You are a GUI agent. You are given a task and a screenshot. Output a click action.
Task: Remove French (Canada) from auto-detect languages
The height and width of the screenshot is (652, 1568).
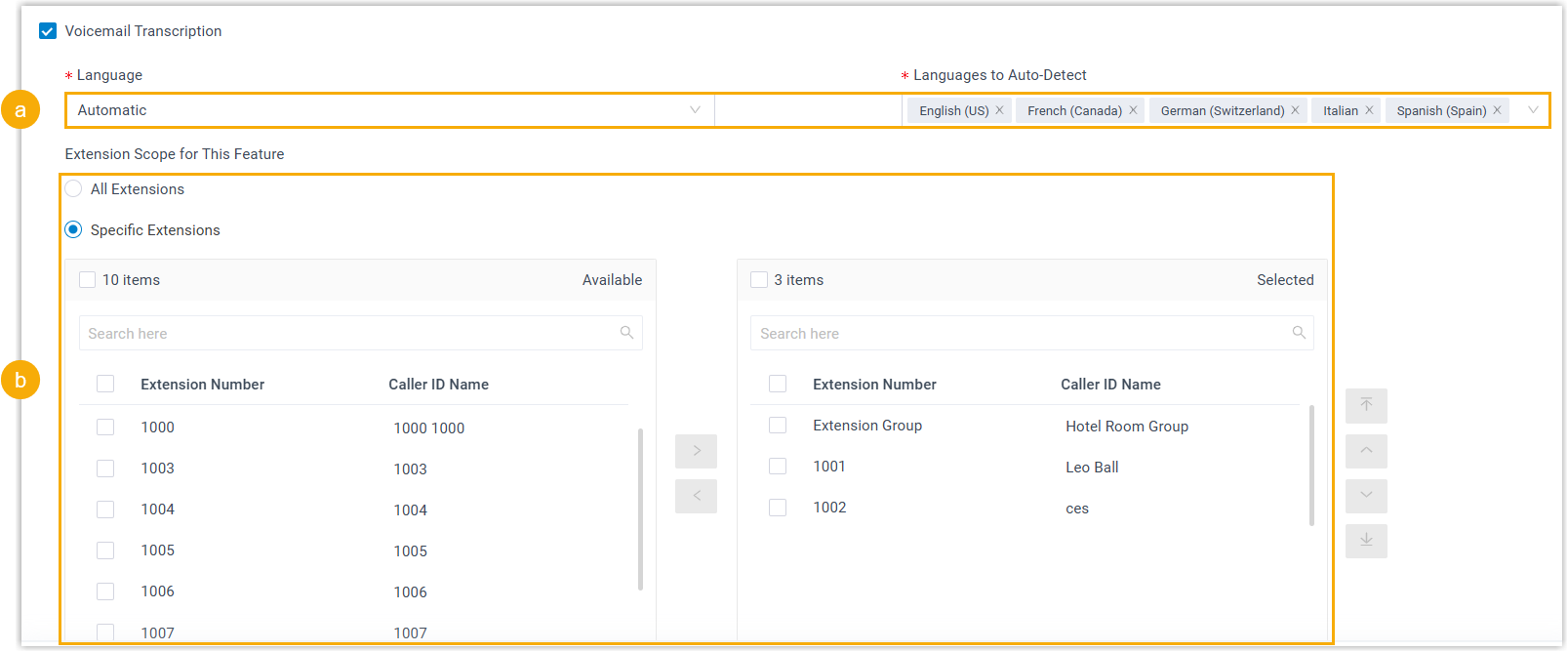click(1133, 110)
